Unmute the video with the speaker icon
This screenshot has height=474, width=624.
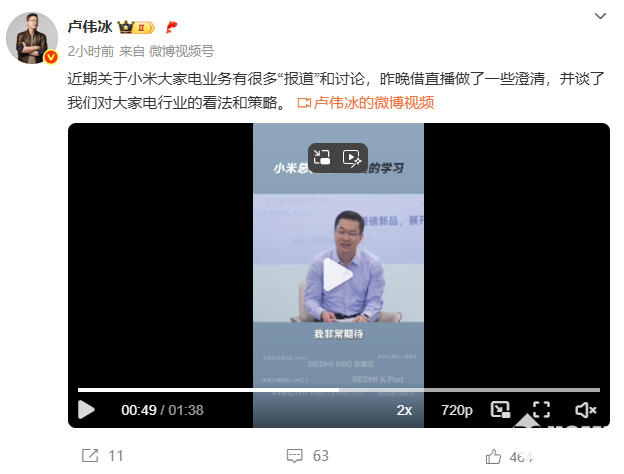(x=585, y=410)
